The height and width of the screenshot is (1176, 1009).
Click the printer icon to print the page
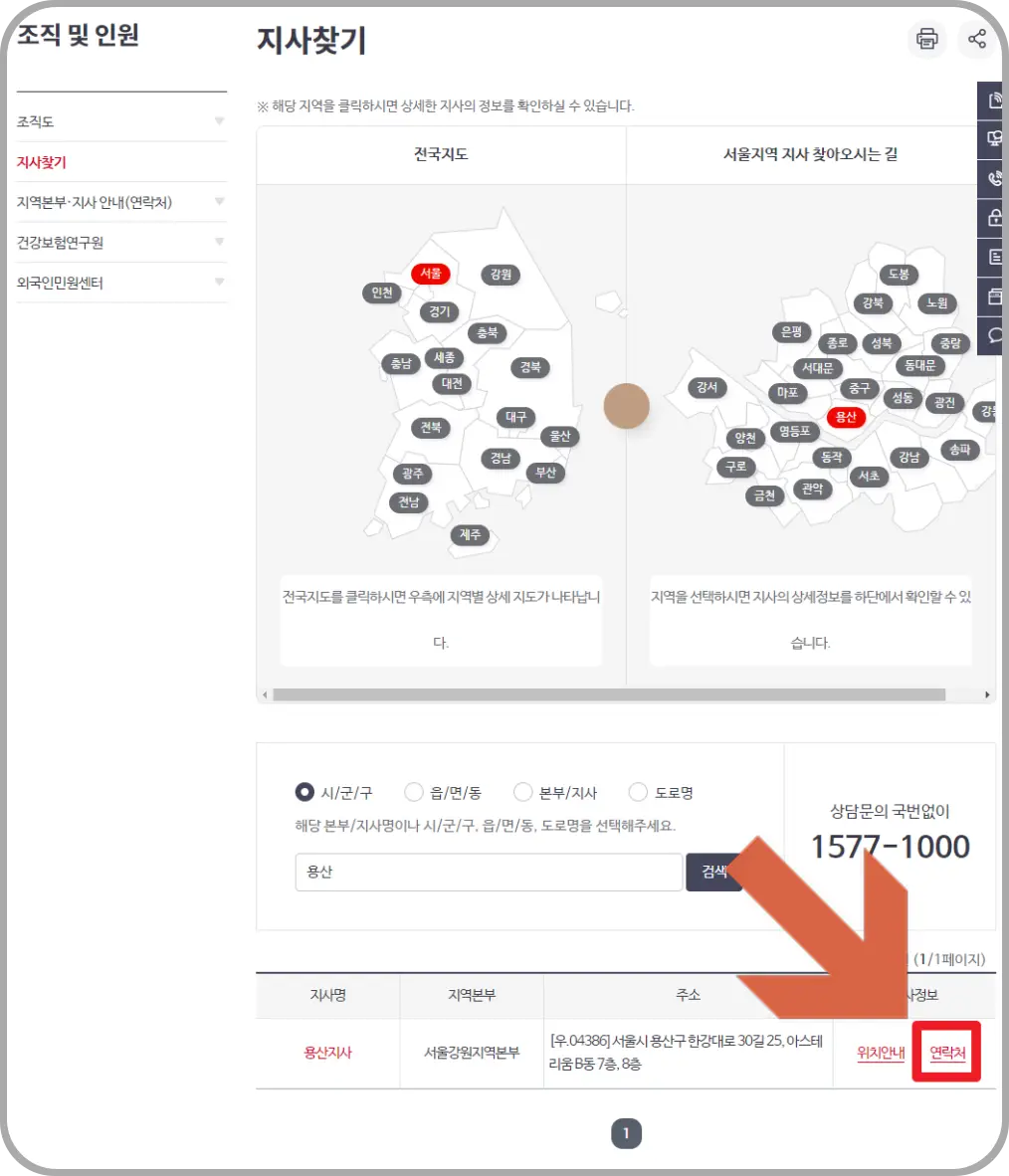coord(926,40)
